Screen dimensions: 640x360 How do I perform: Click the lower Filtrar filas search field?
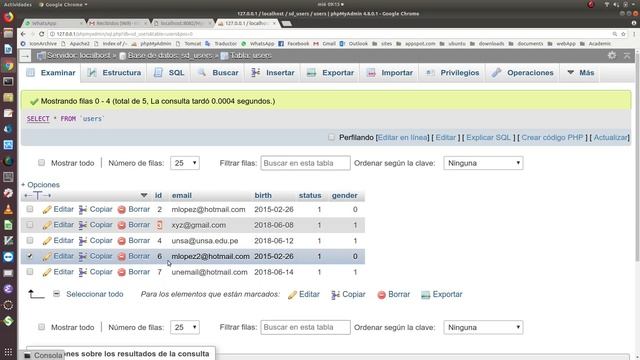click(305, 327)
